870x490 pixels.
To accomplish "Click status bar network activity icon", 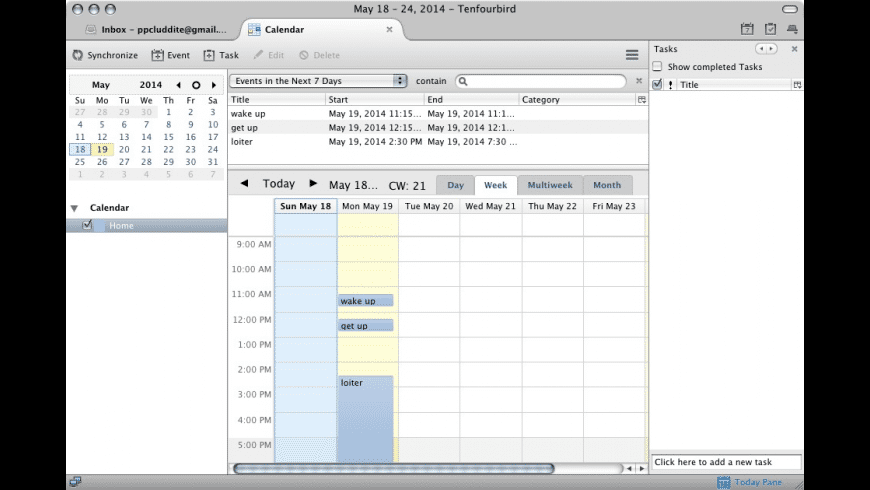I will coord(75,482).
